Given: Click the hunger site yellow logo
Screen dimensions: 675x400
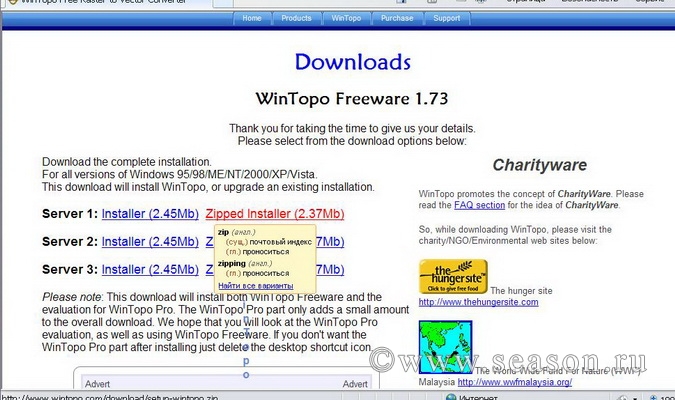Looking at the screenshot, I should click(x=453, y=276).
